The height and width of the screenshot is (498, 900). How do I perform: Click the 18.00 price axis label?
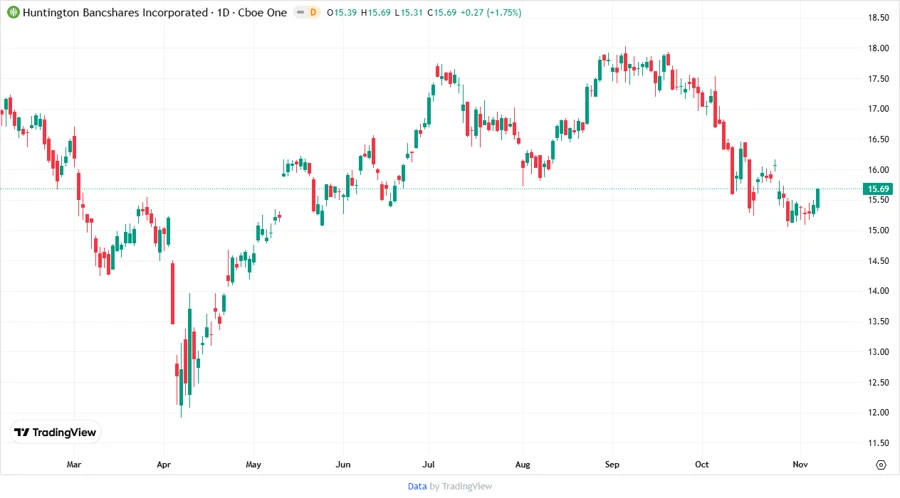pos(878,48)
